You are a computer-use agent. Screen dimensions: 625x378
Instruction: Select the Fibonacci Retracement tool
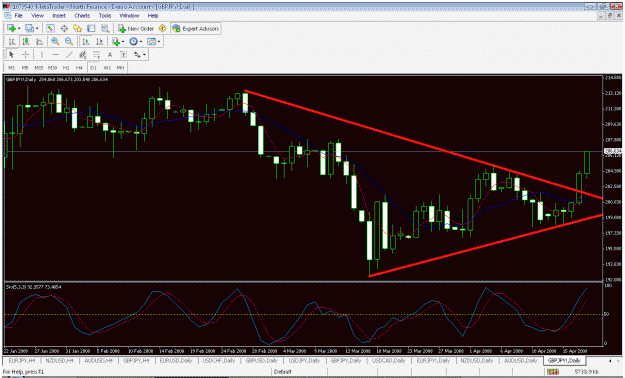tap(96, 54)
